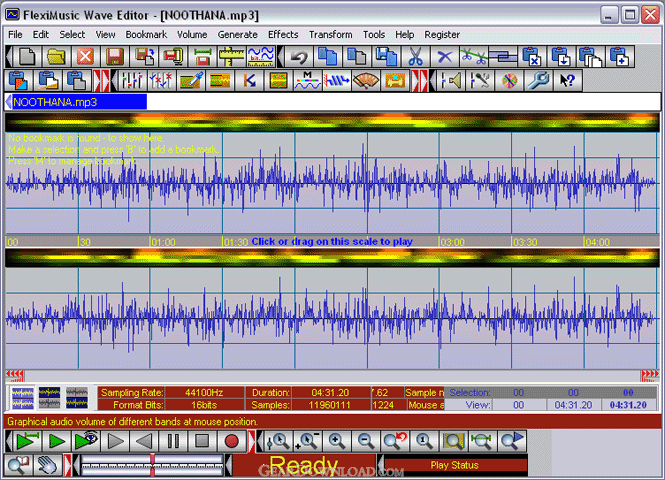Start recording with the red circle button

coord(232,441)
